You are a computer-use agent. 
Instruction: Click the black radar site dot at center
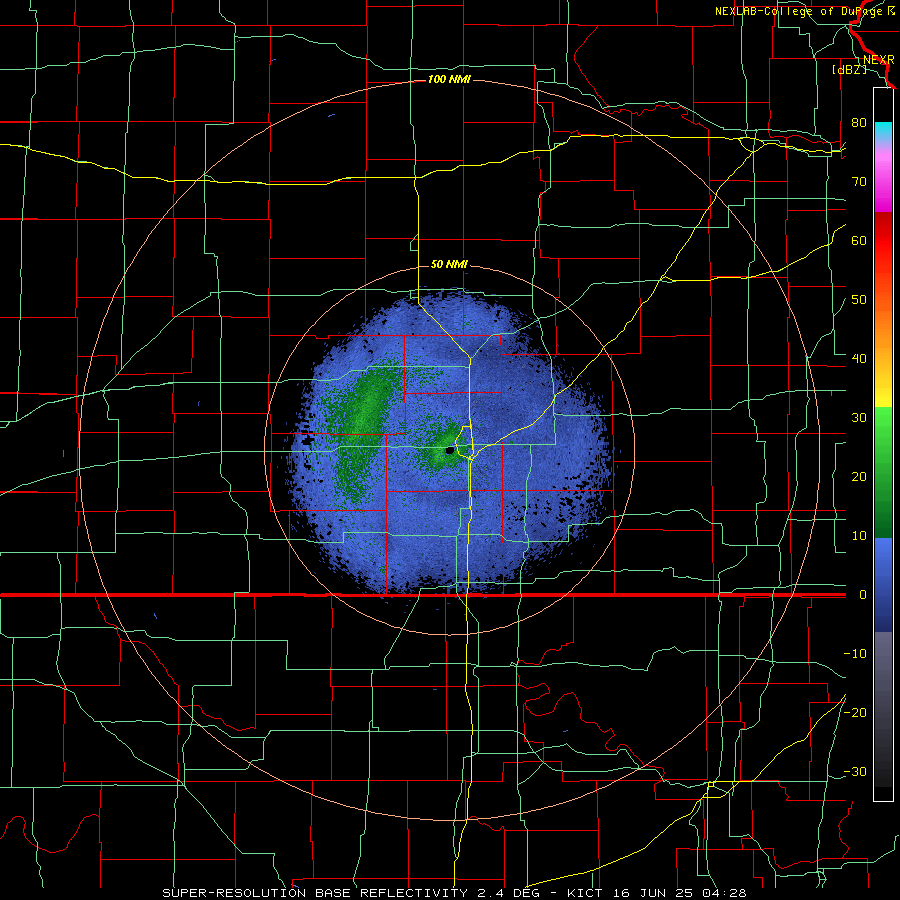coord(450,451)
